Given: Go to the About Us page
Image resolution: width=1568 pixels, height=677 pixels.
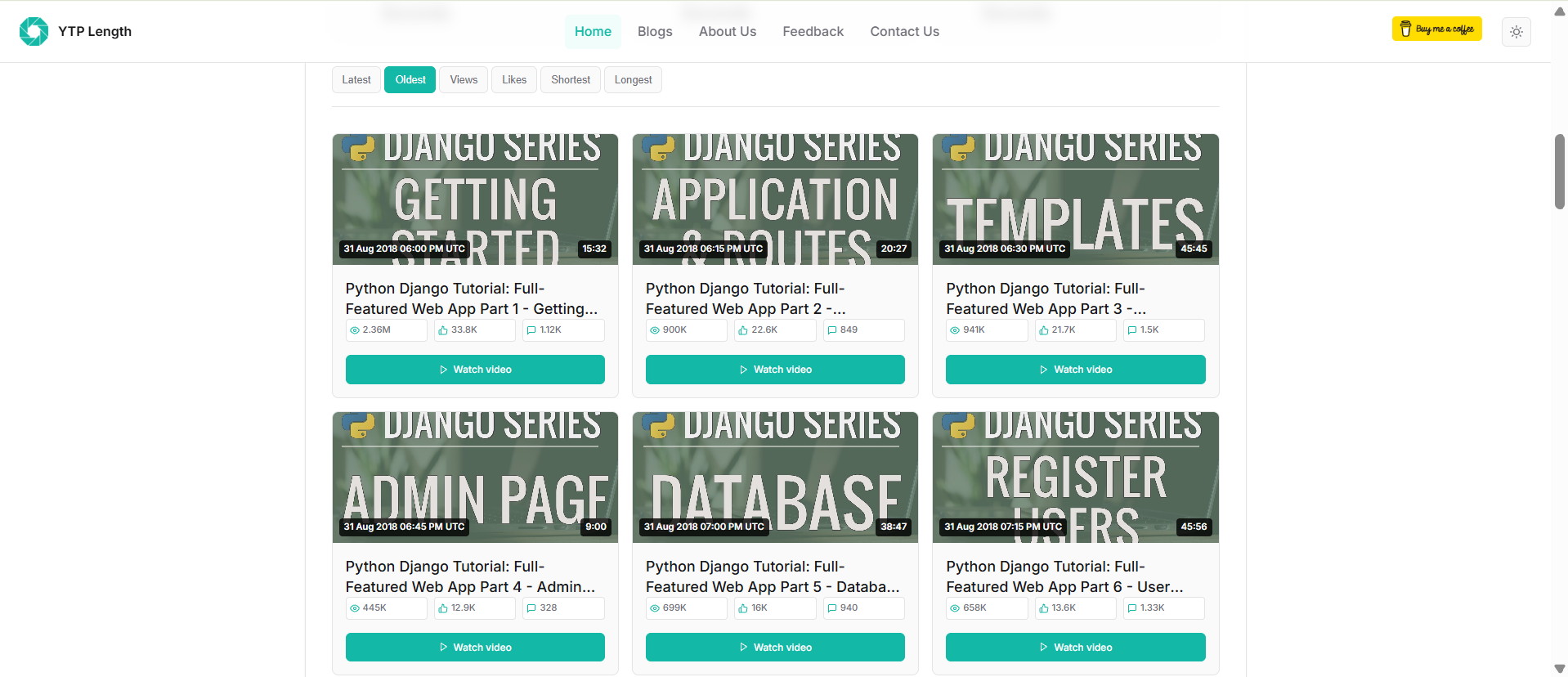Looking at the screenshot, I should point(727,31).
